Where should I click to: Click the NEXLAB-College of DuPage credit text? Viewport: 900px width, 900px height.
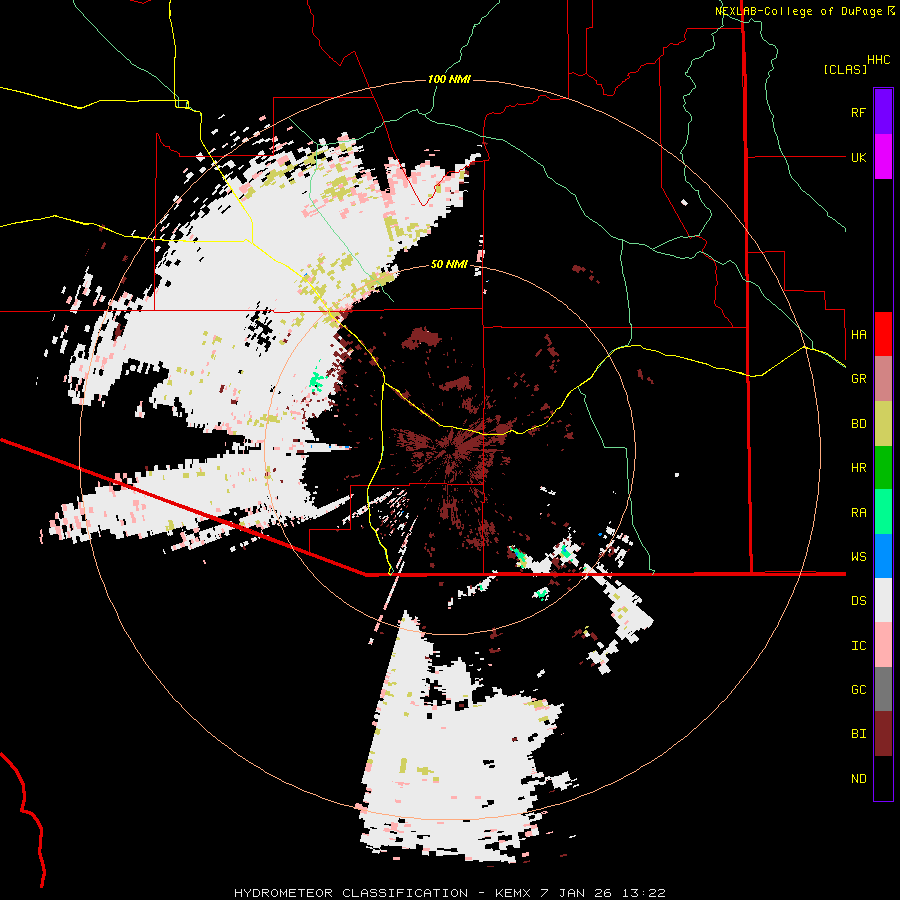tap(798, 11)
